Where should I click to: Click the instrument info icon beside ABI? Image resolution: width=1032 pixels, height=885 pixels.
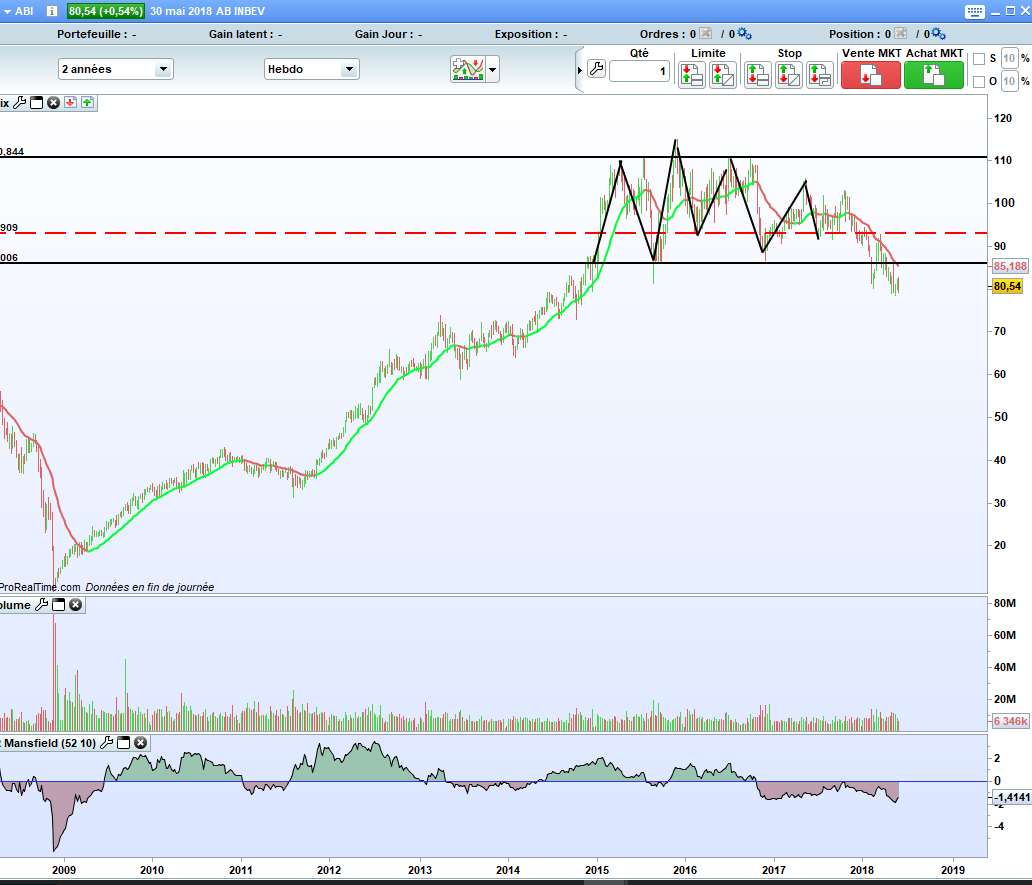pos(52,11)
